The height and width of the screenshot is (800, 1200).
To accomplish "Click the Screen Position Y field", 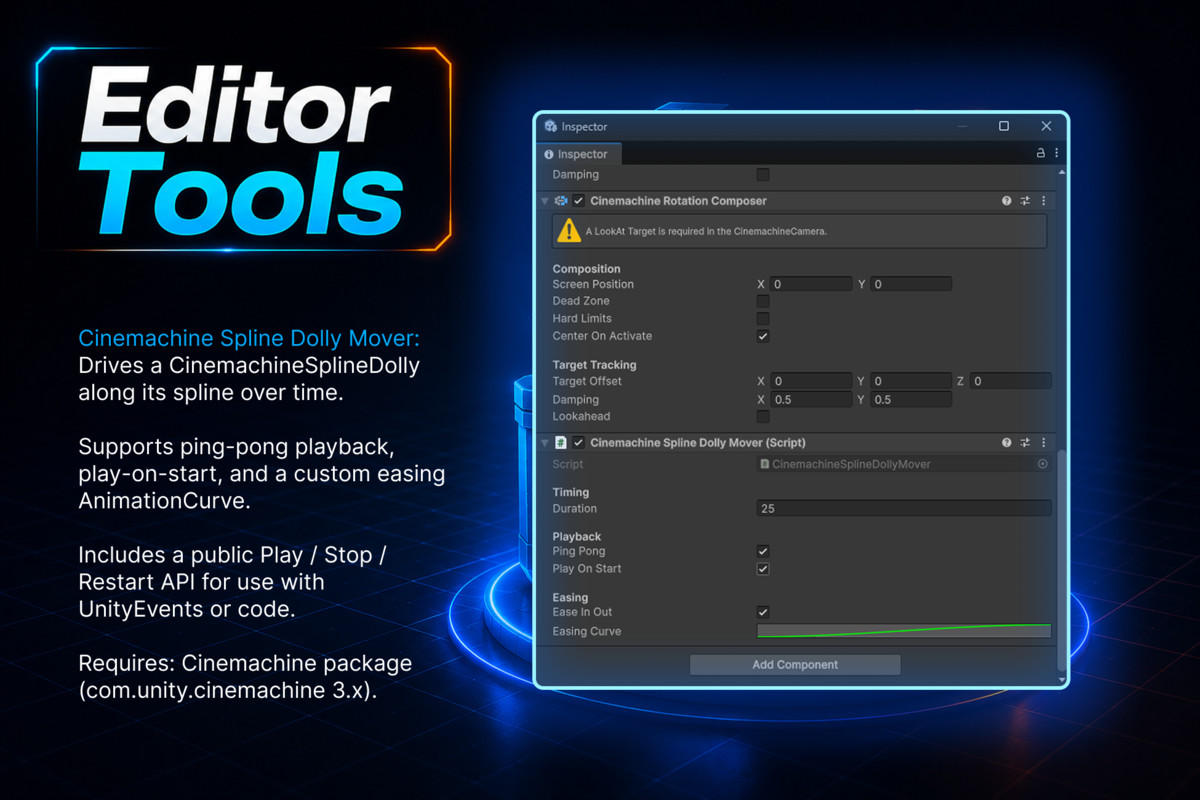I will [x=911, y=284].
